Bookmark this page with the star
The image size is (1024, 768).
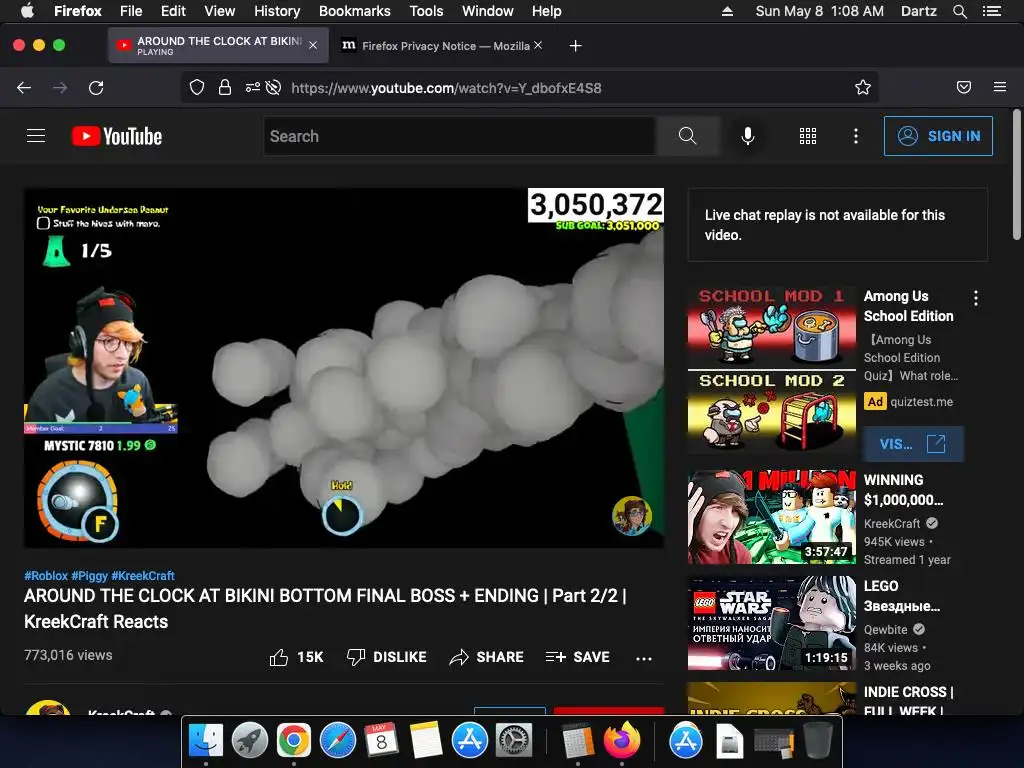point(863,88)
